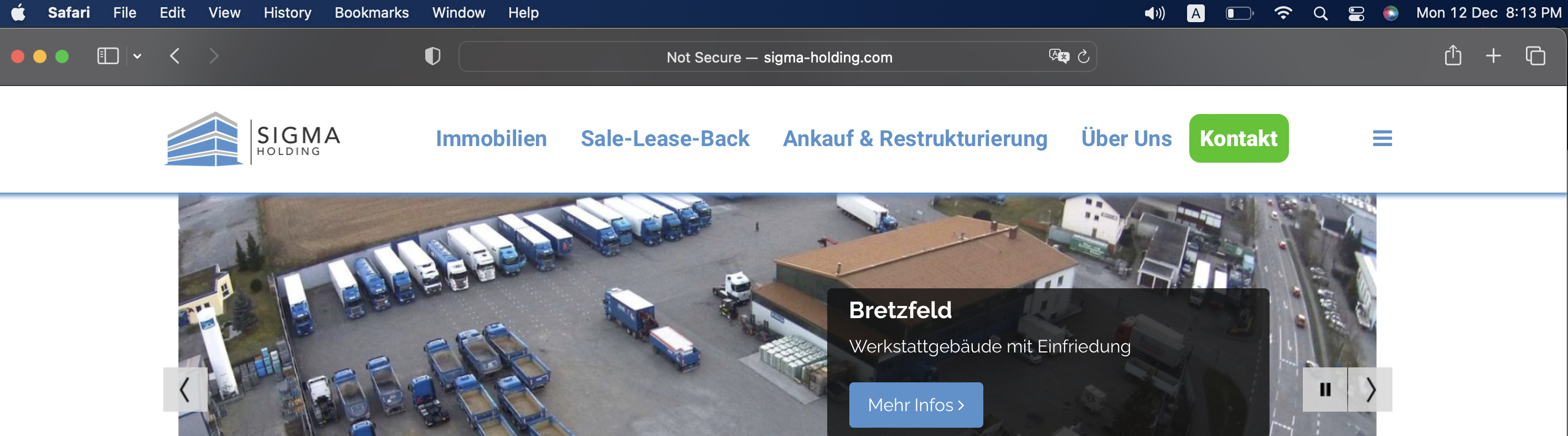This screenshot has width=1568, height=436.
Task: Reload the sigma-holding.com page
Action: pos(1084,56)
